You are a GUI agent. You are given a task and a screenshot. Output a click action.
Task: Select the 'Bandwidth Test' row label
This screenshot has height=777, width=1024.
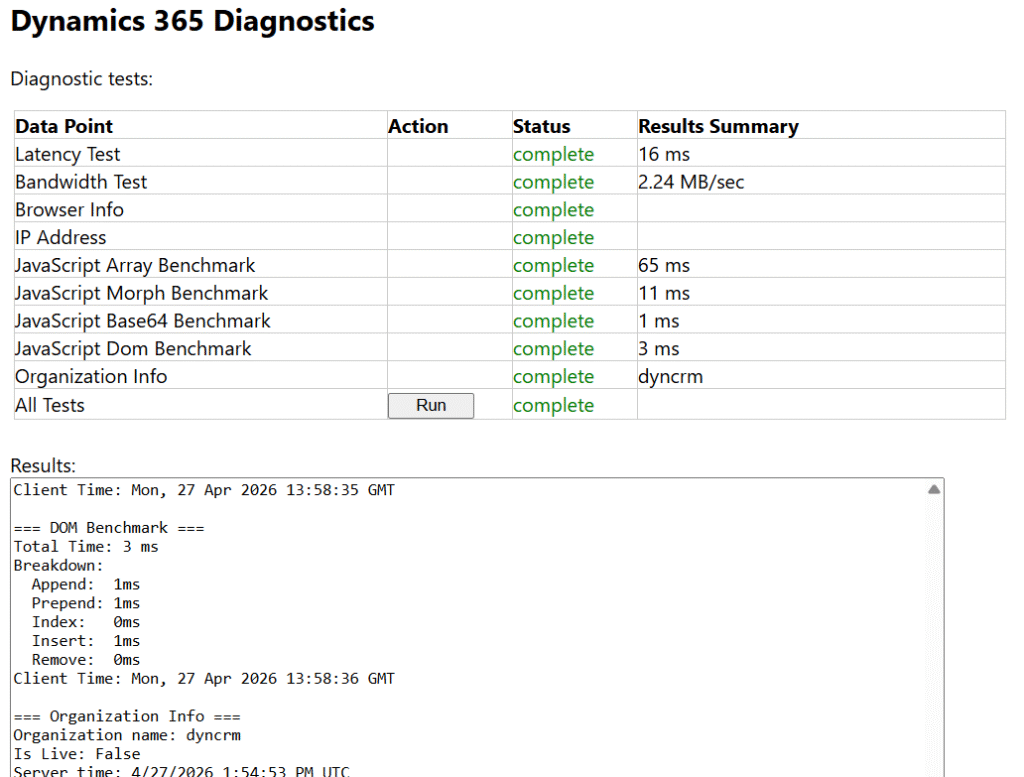81,182
